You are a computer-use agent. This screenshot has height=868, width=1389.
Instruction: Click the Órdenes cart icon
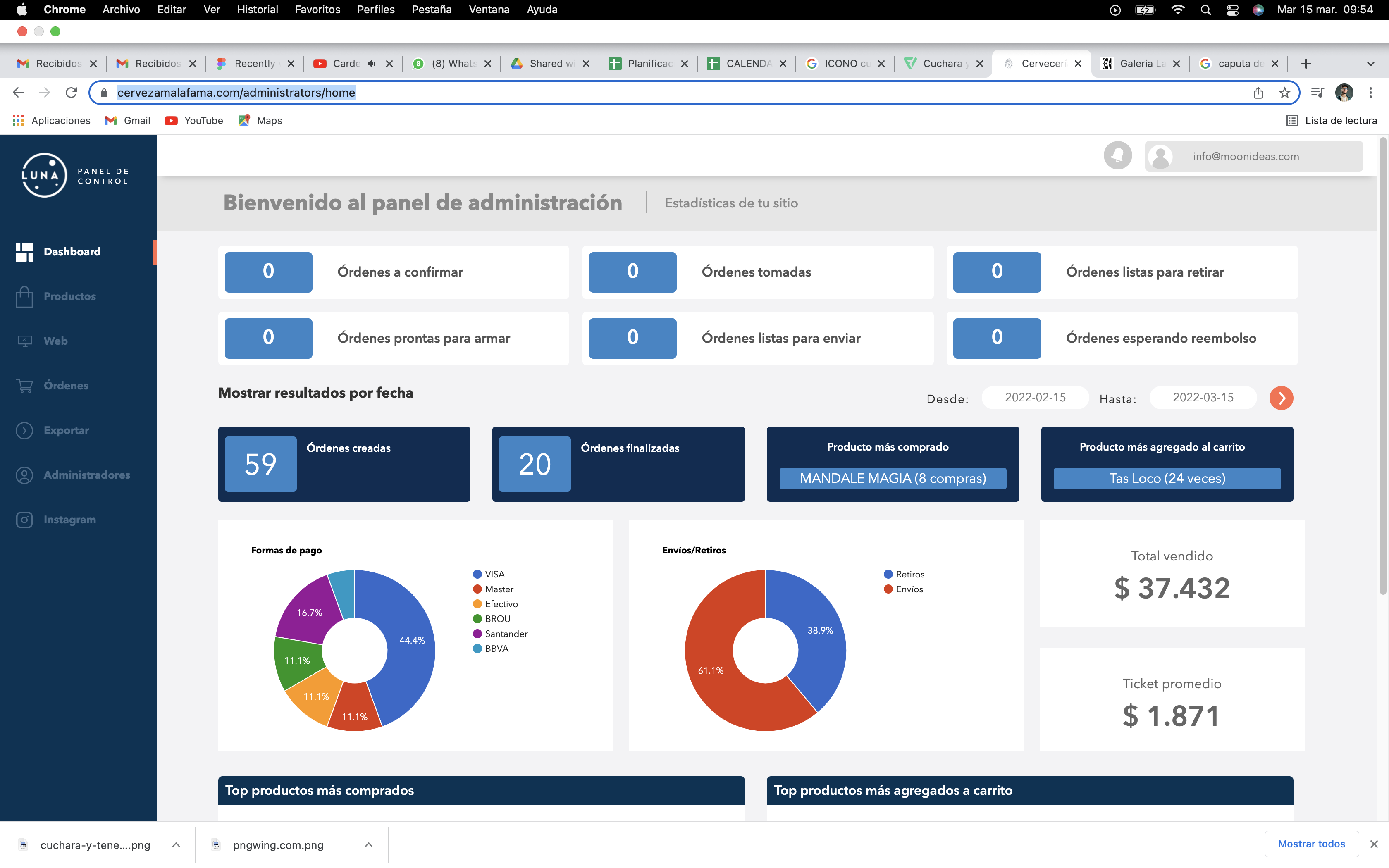click(24, 386)
